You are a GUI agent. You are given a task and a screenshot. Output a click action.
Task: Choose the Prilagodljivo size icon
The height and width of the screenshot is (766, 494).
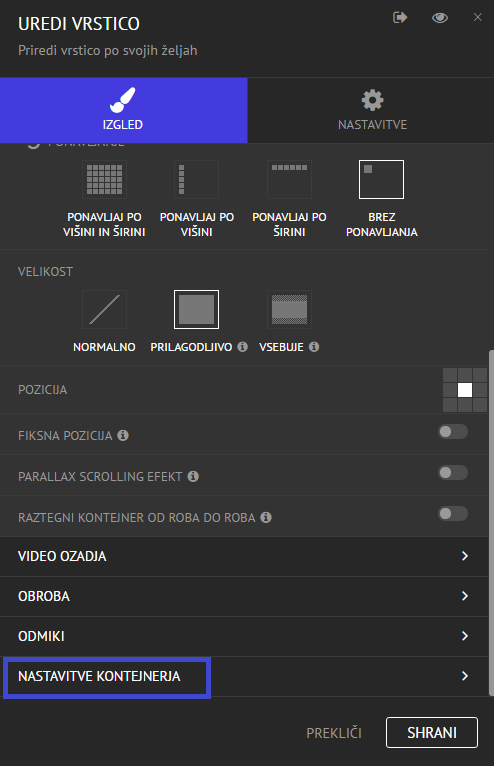pyautogui.click(x=196, y=309)
